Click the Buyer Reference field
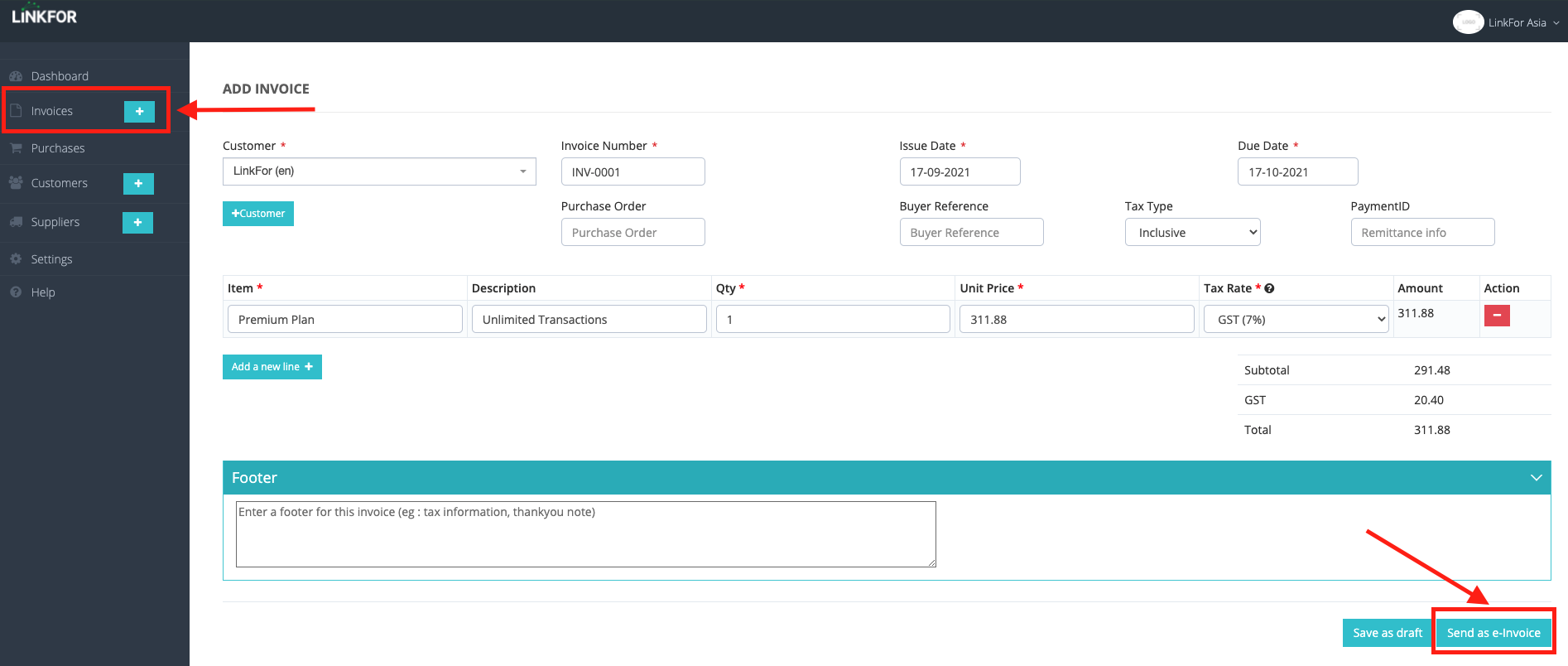The image size is (1568, 666). tap(971, 232)
